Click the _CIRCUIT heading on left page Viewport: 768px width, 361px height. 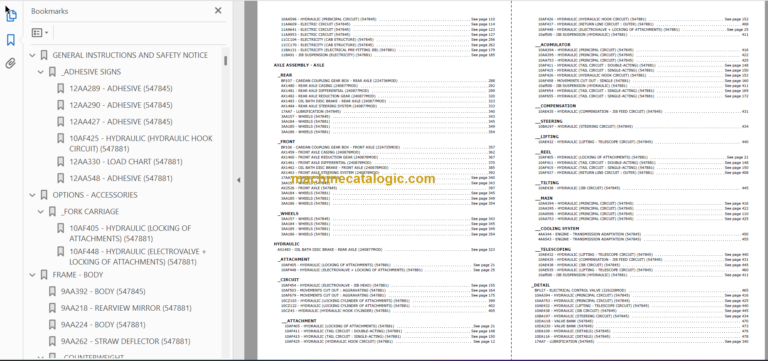pos(288,280)
